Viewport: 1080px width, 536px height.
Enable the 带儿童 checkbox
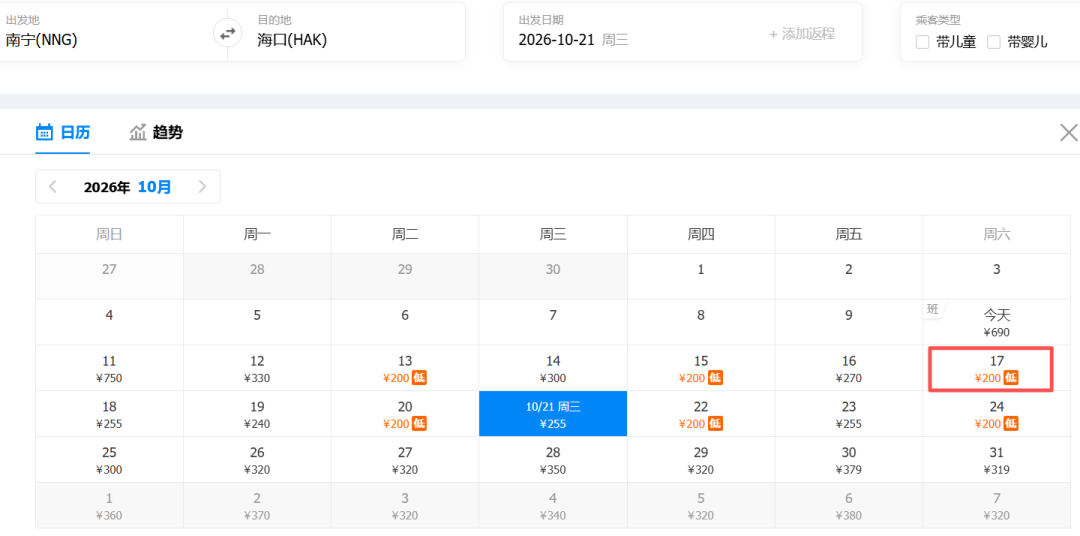[x=922, y=42]
